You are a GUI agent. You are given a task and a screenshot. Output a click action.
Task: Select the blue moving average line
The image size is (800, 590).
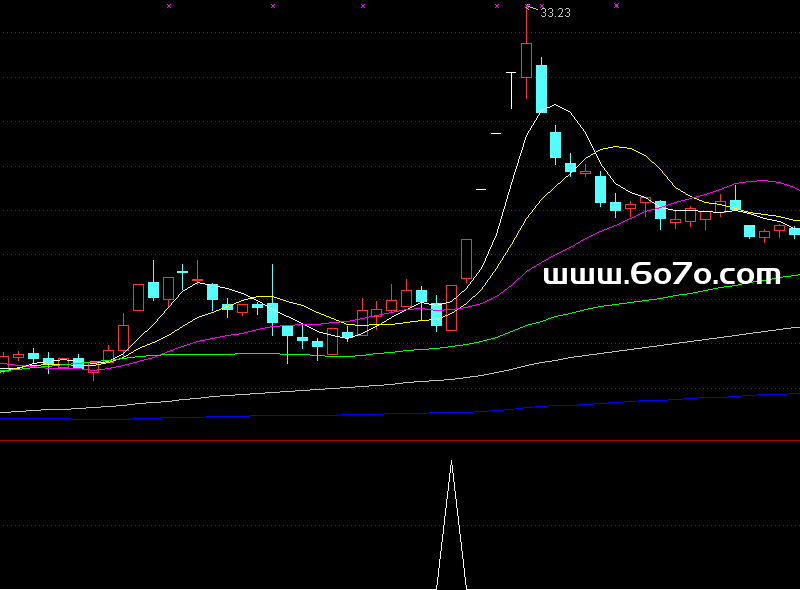600,403
